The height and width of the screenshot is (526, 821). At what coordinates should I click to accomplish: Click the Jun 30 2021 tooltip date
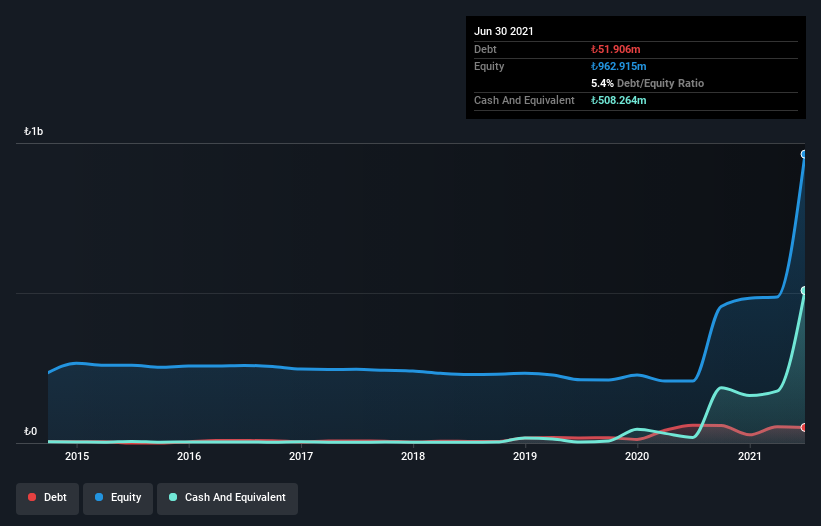coord(504,31)
